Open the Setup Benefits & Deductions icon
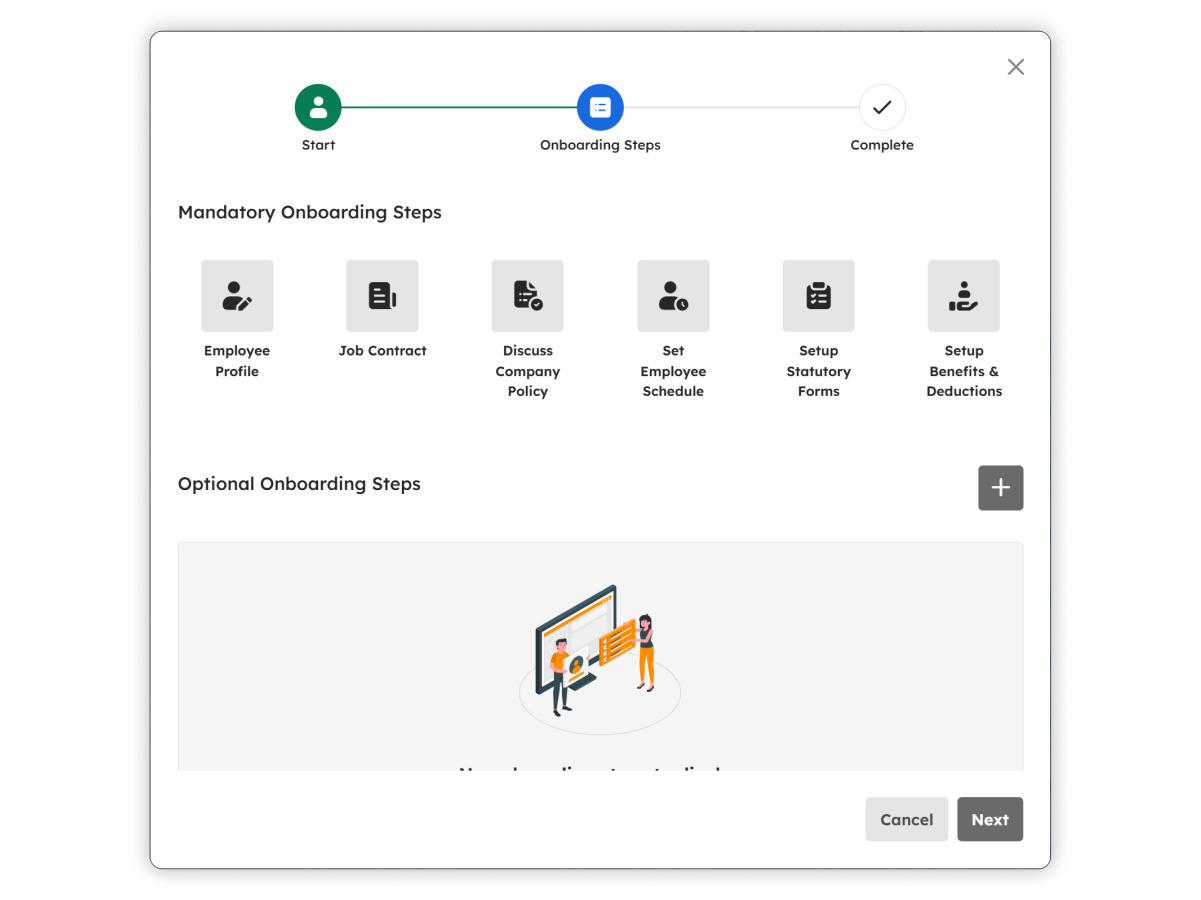The width and height of the screenshot is (1201, 900). (964, 296)
